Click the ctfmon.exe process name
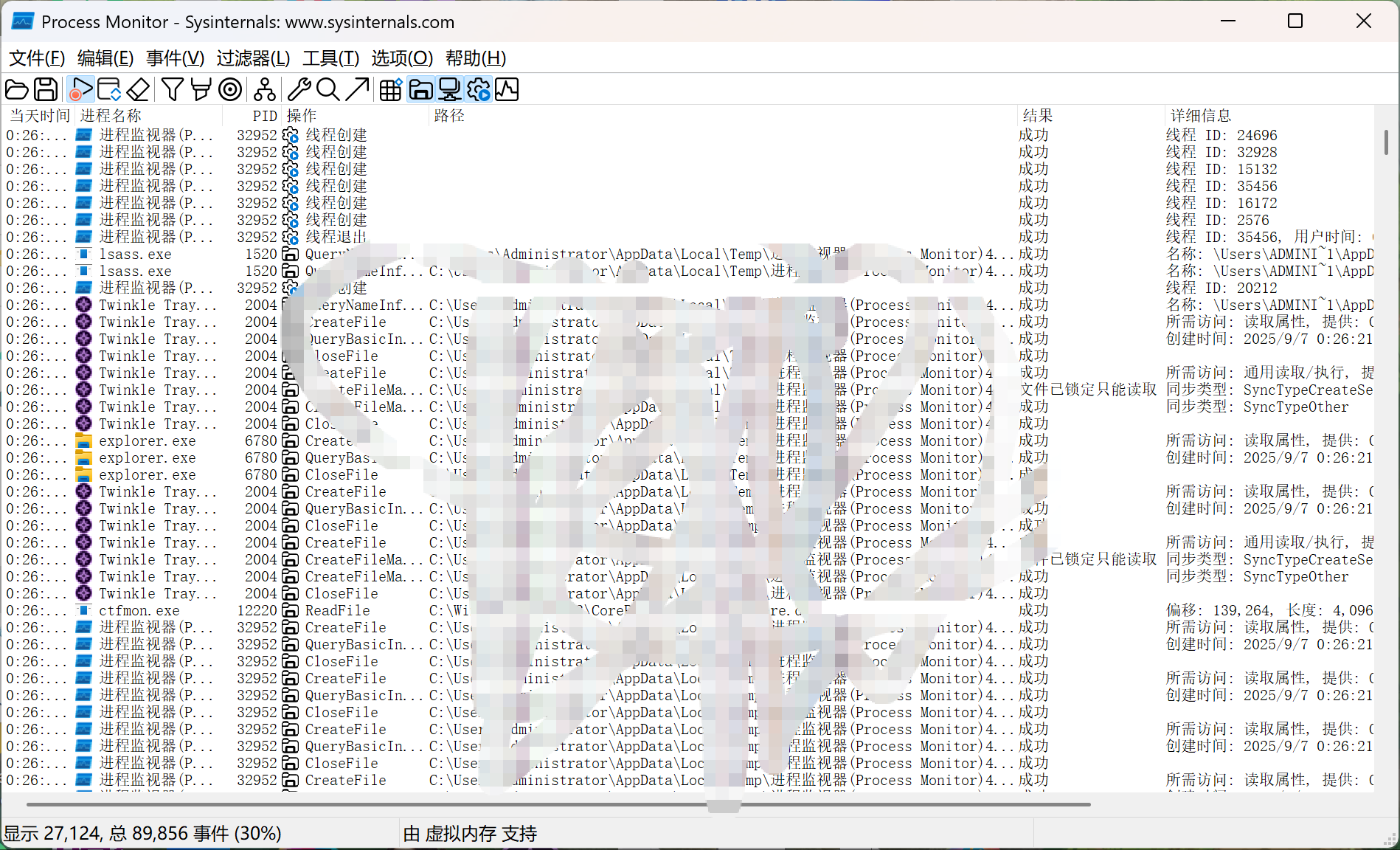1400x850 pixels. pos(139,610)
